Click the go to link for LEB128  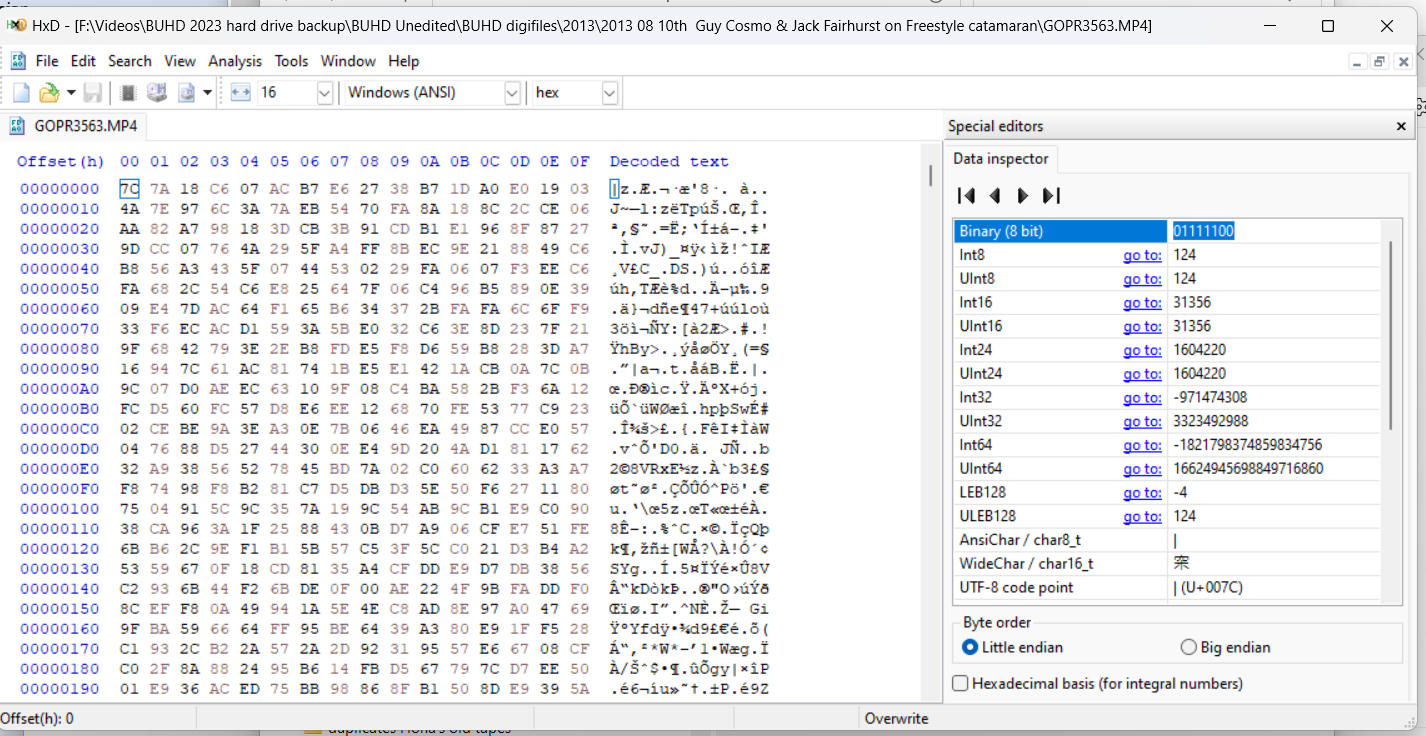tap(1142, 493)
